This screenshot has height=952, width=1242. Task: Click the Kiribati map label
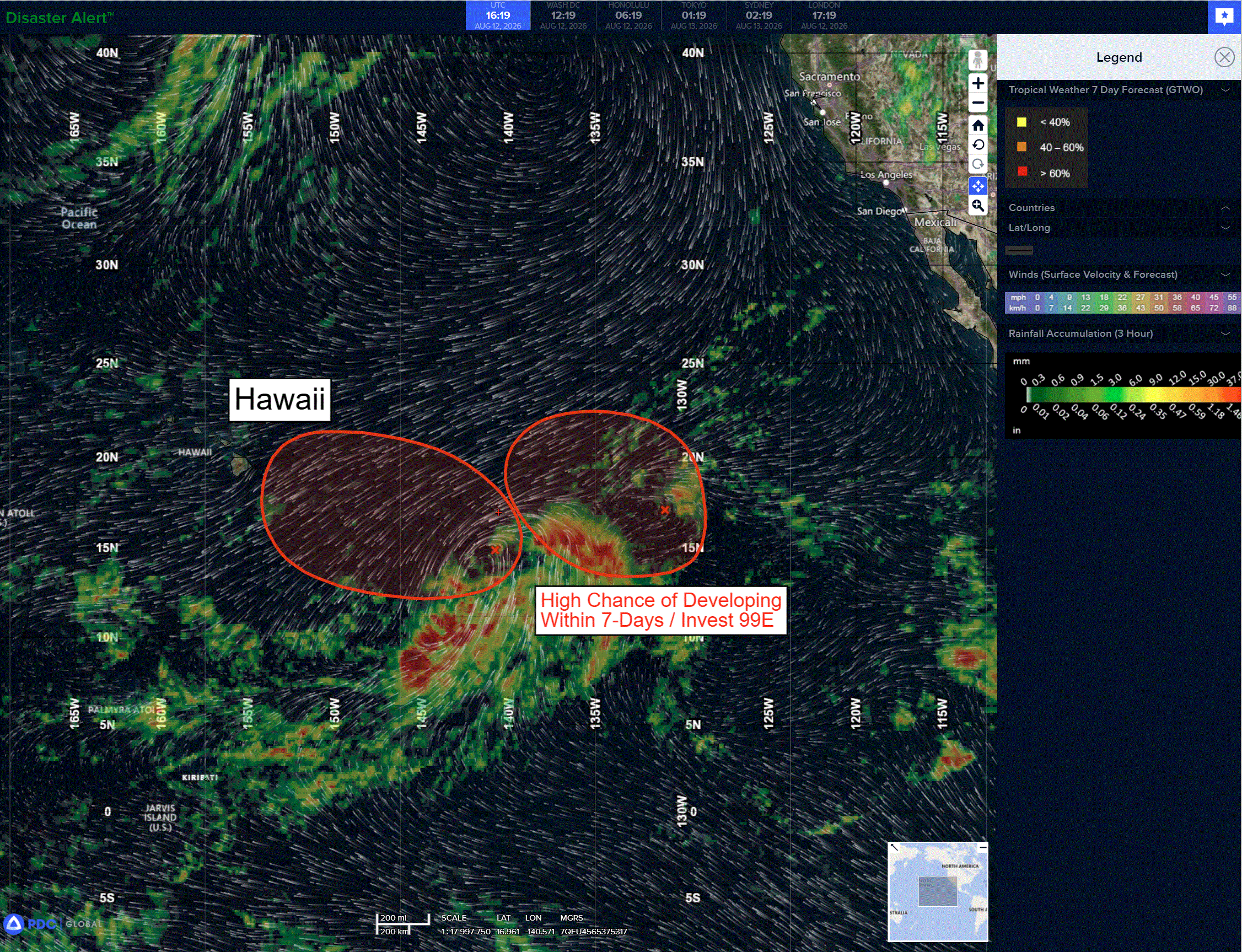[200, 777]
